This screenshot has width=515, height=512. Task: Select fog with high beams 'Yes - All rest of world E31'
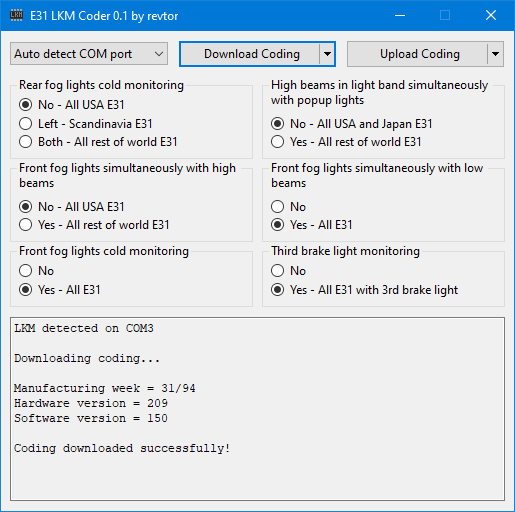tap(94, 225)
